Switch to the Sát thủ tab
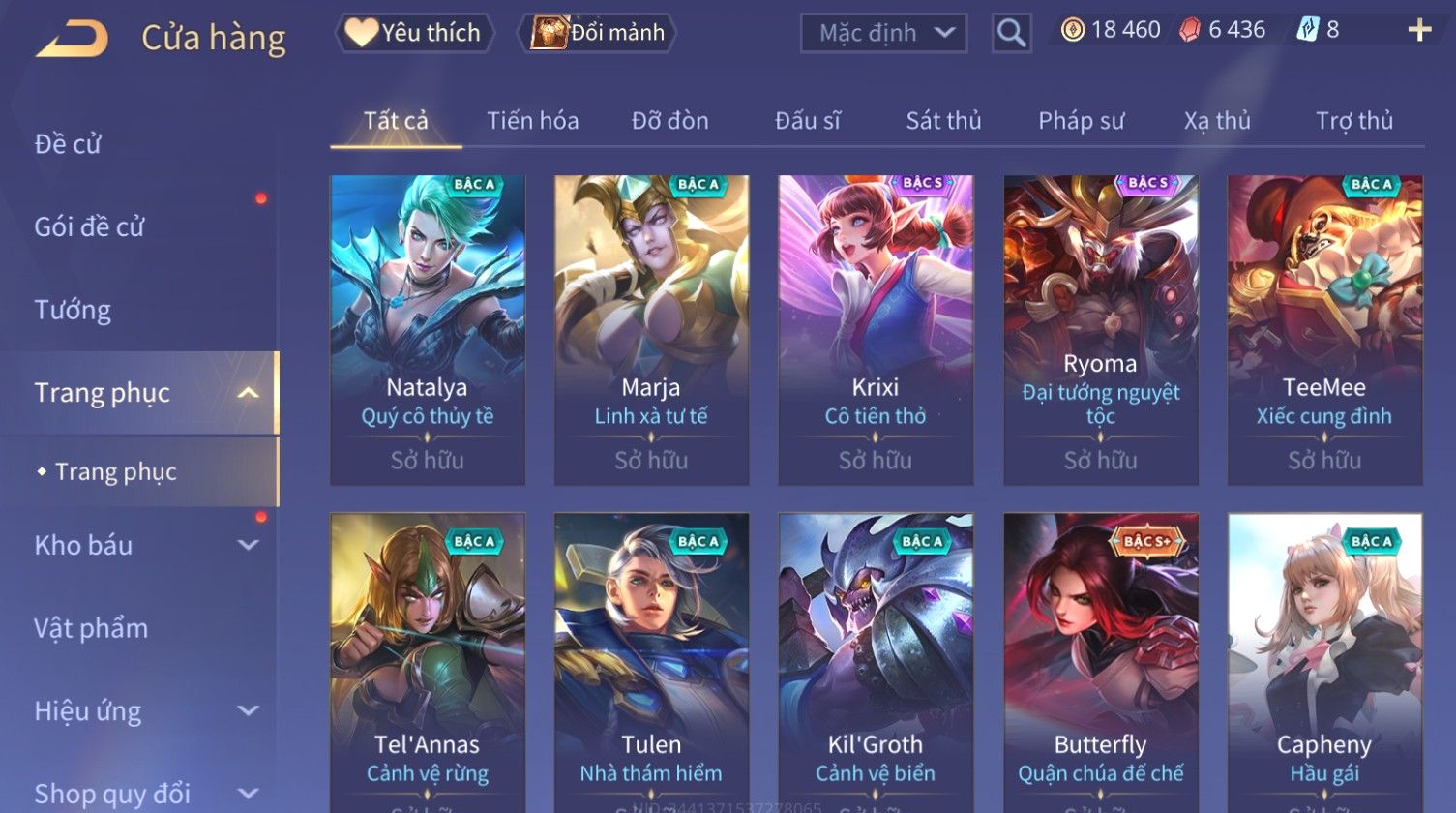Viewport: 1456px width, 813px height. [x=943, y=121]
